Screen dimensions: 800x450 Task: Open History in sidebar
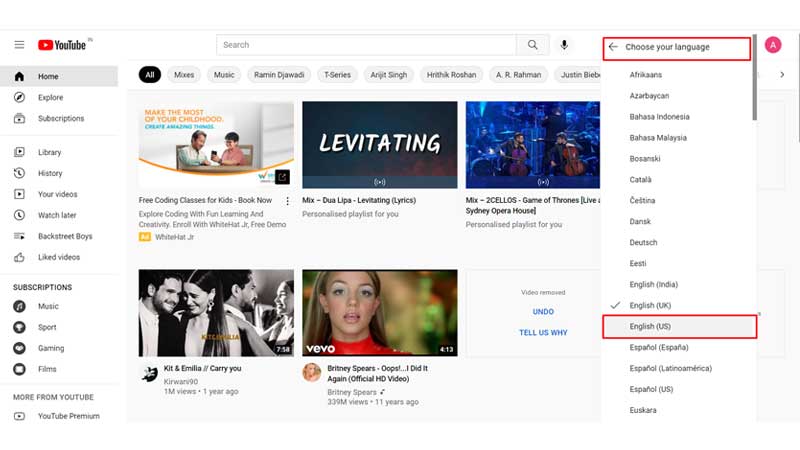coord(59,173)
